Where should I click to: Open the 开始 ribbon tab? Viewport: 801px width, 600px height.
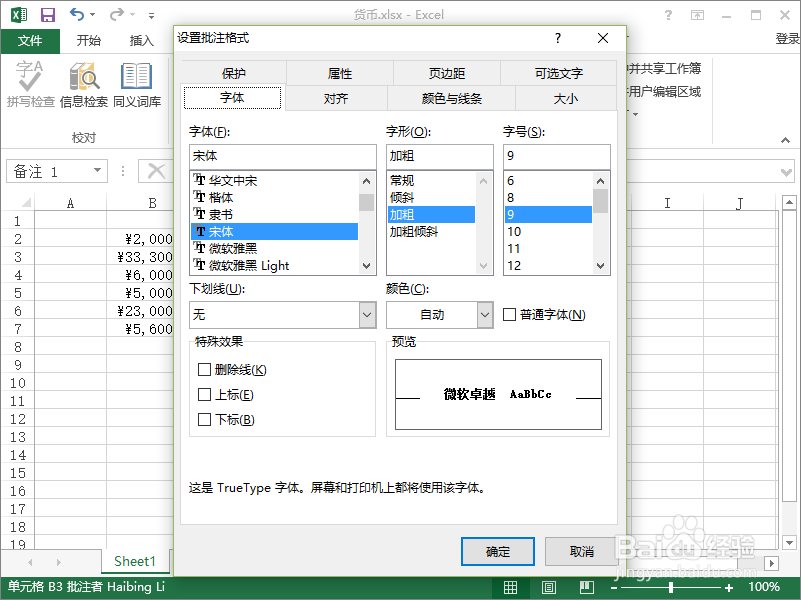click(x=88, y=40)
